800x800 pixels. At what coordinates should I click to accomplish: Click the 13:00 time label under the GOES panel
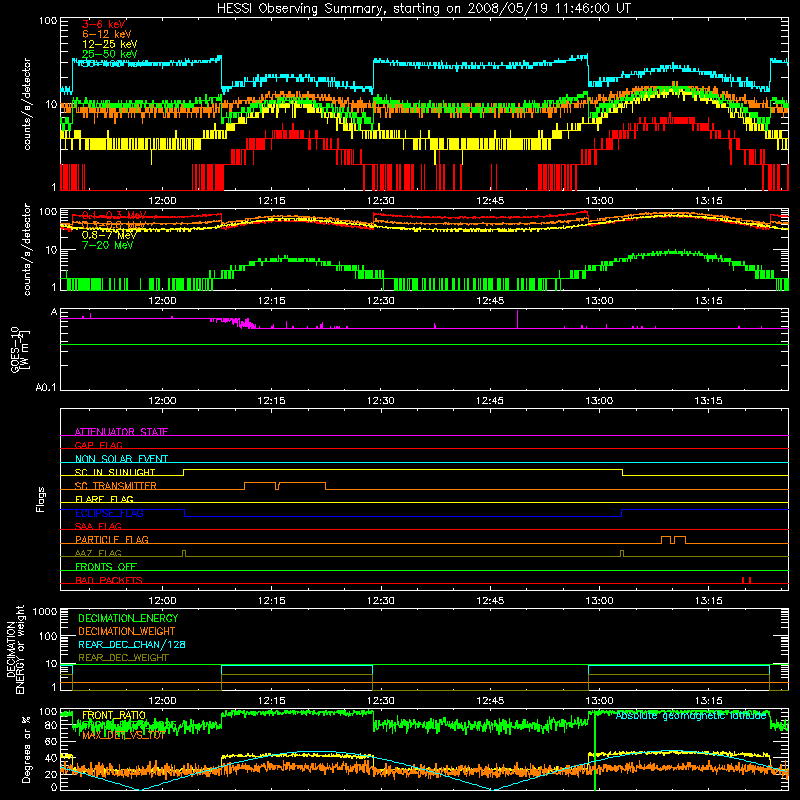(x=599, y=401)
